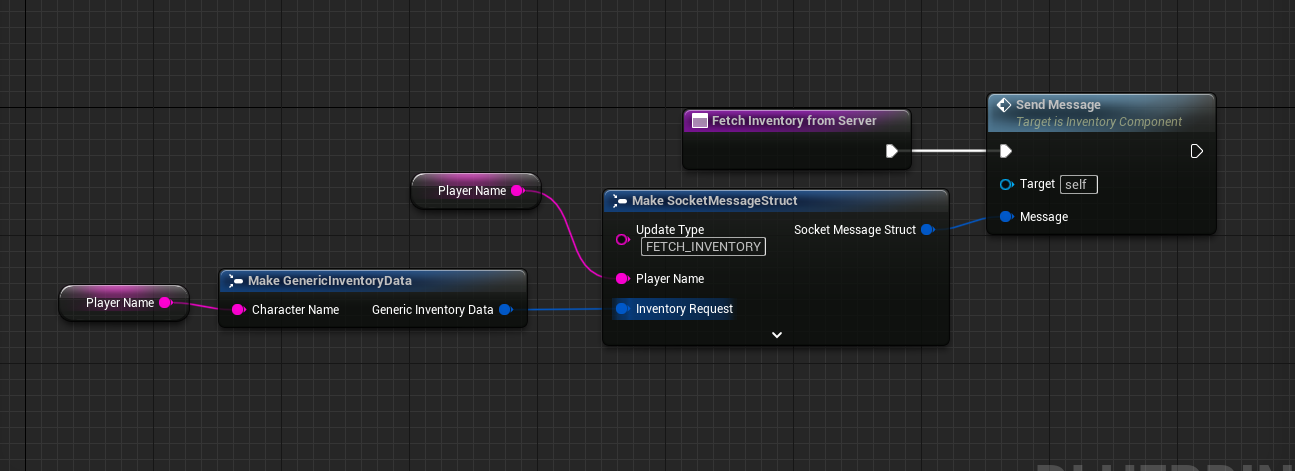Select the Send Message node title
The image size is (1295, 471).
click(x=1058, y=104)
